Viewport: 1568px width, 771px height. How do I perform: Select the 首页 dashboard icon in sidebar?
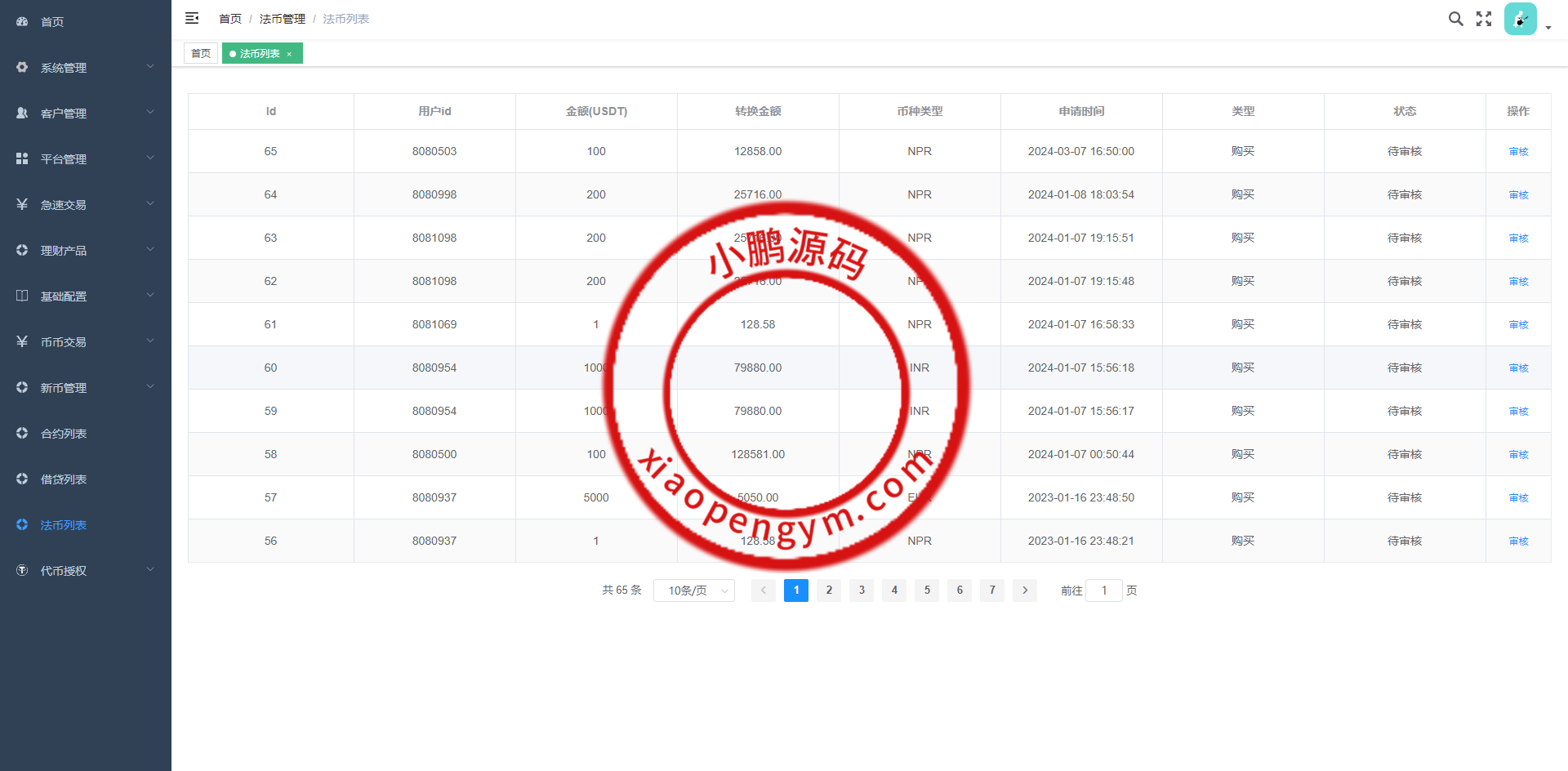(21, 21)
